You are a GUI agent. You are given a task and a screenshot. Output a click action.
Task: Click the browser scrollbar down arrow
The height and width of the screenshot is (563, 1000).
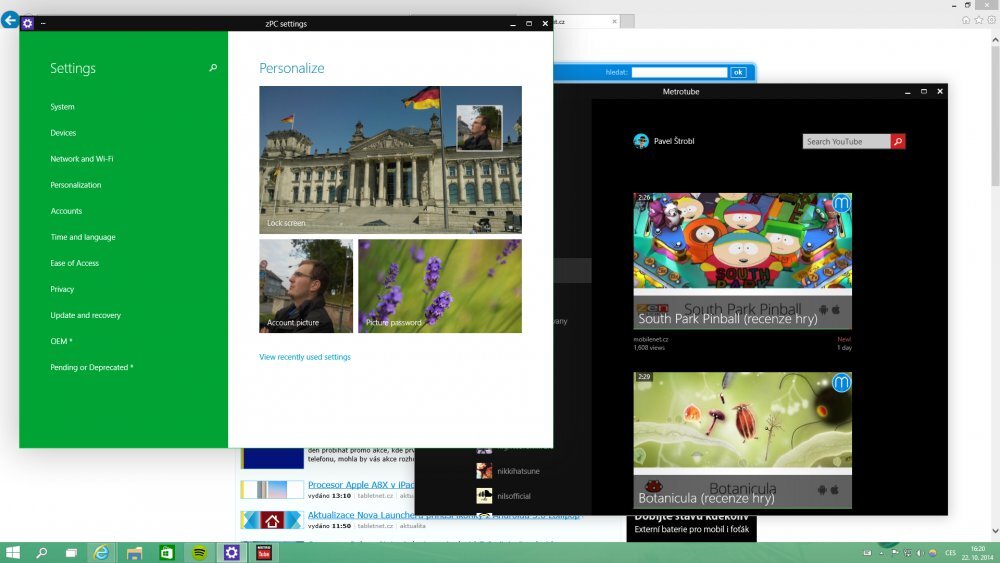[x=995, y=531]
